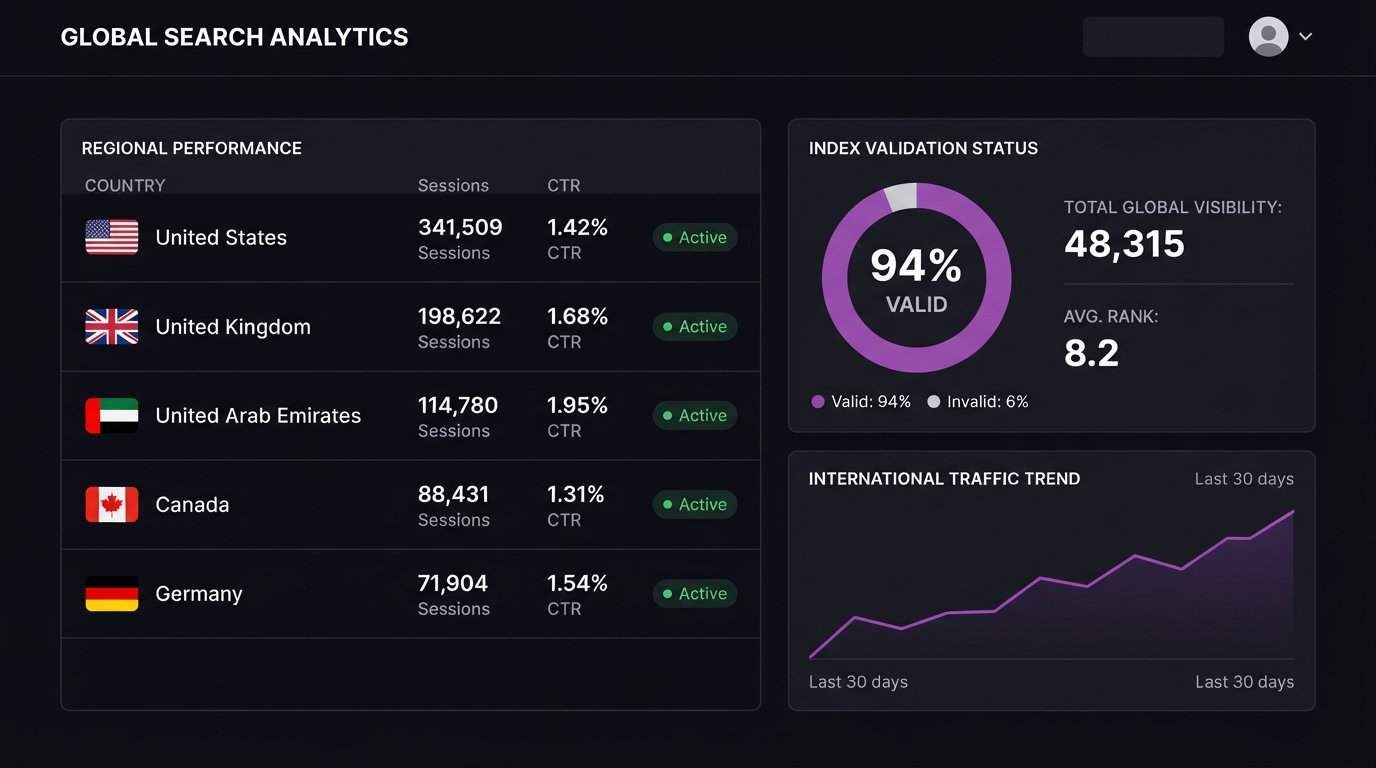Click the 8.2 average rank value

tap(1091, 353)
